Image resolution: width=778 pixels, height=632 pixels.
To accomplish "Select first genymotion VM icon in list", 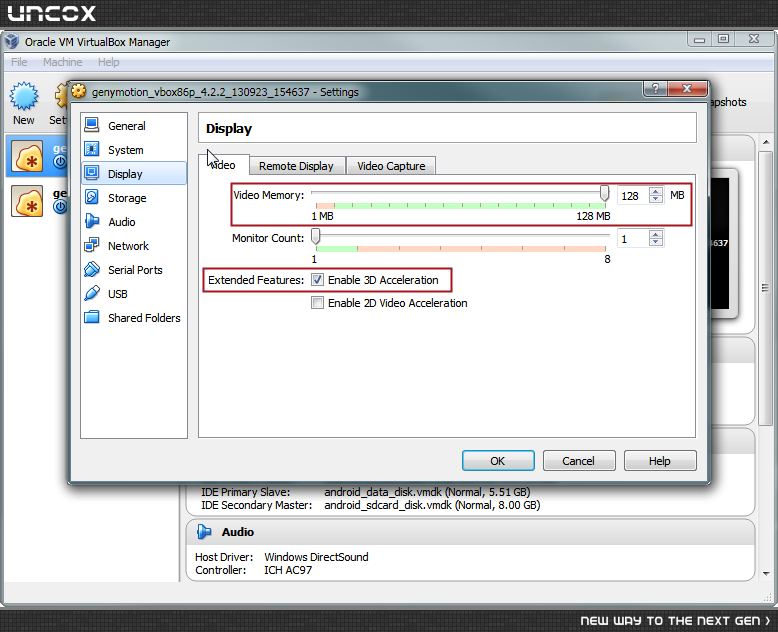I will click(27, 156).
